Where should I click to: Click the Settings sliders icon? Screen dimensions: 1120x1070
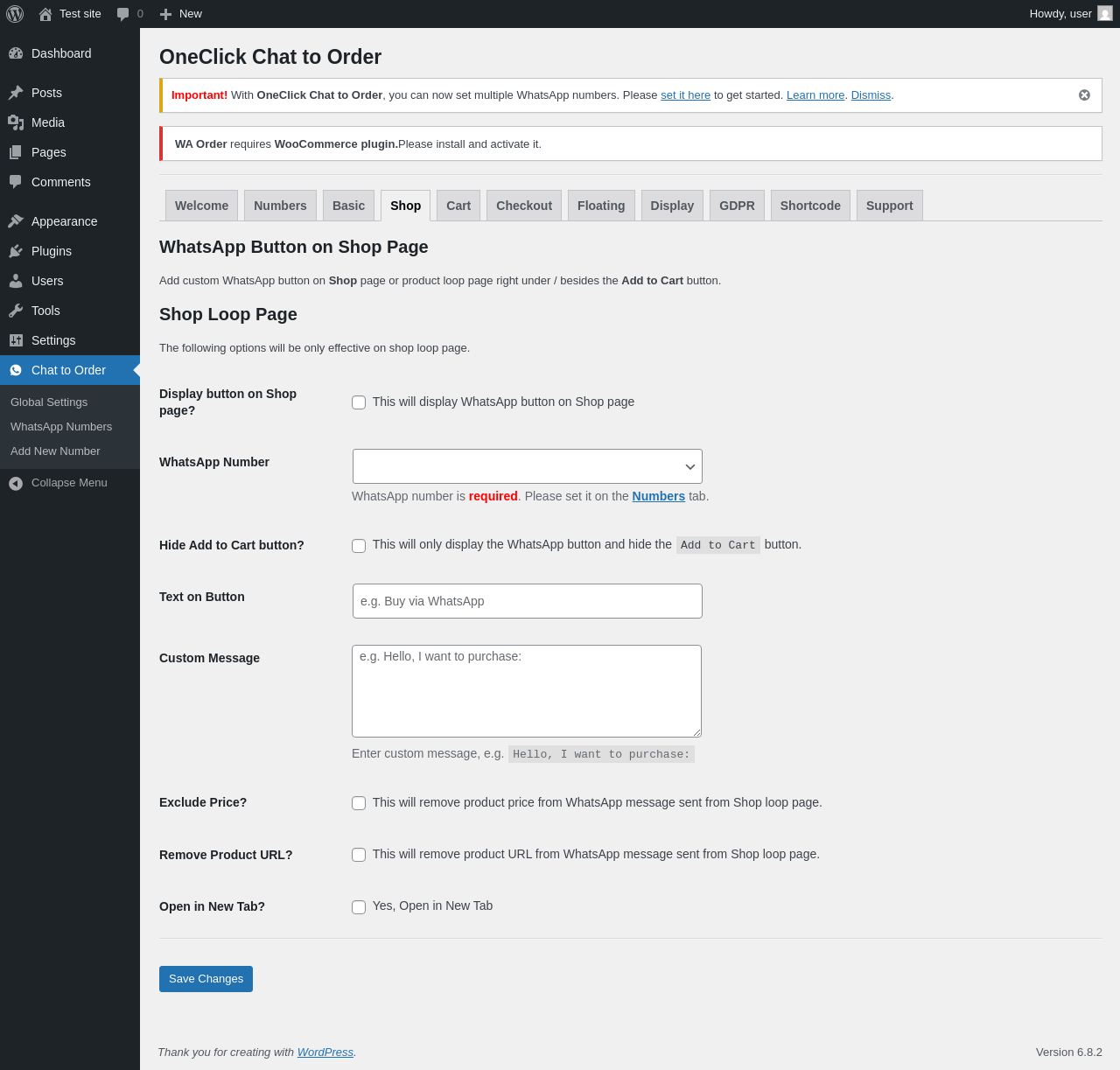point(16,340)
